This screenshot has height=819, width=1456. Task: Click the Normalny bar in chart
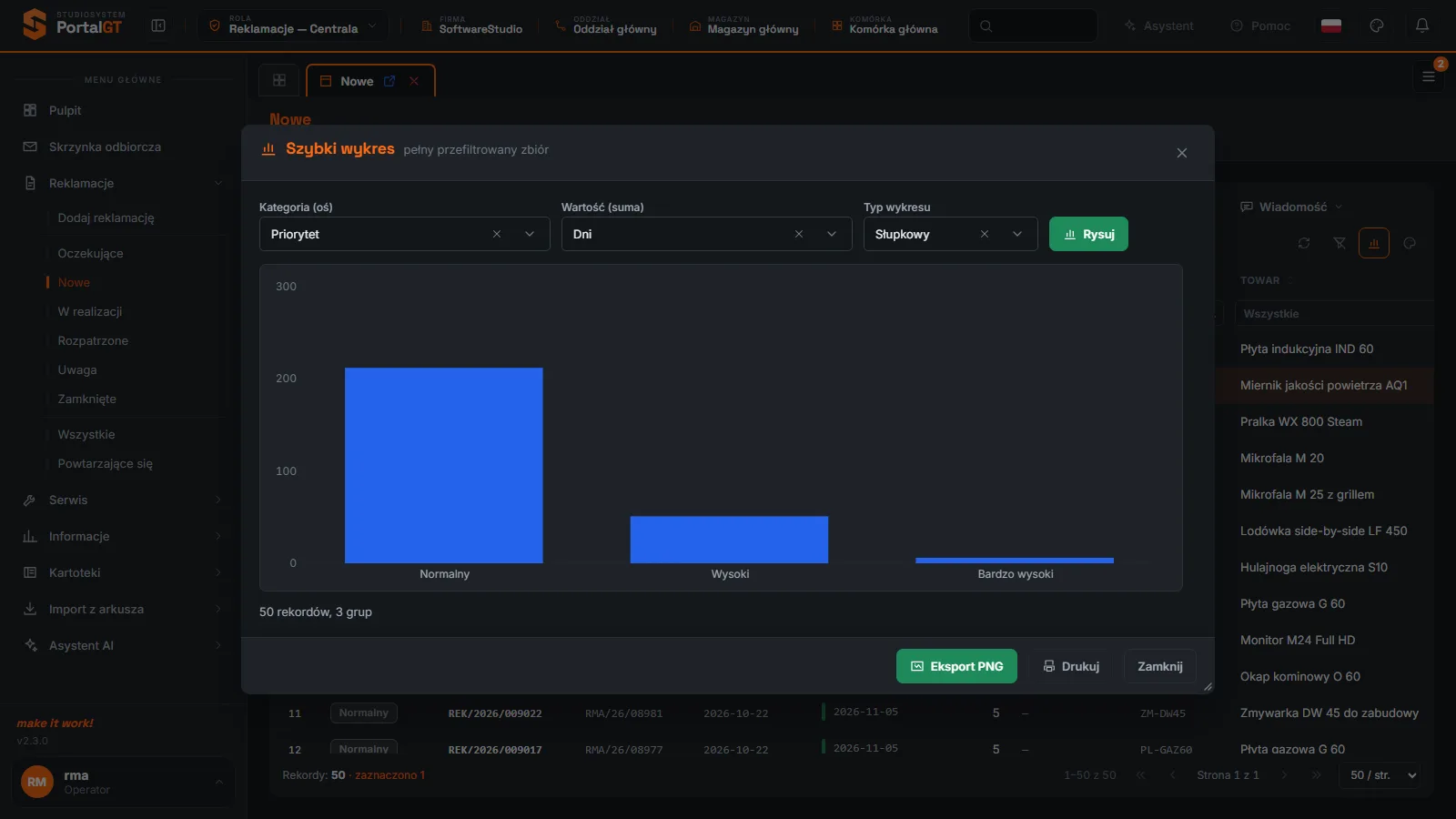pos(444,465)
